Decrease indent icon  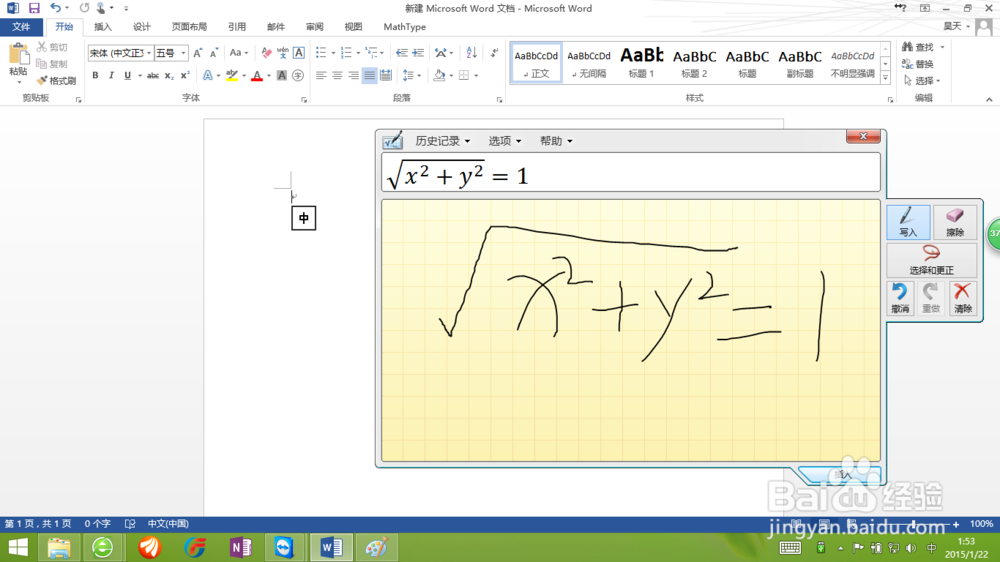point(401,53)
